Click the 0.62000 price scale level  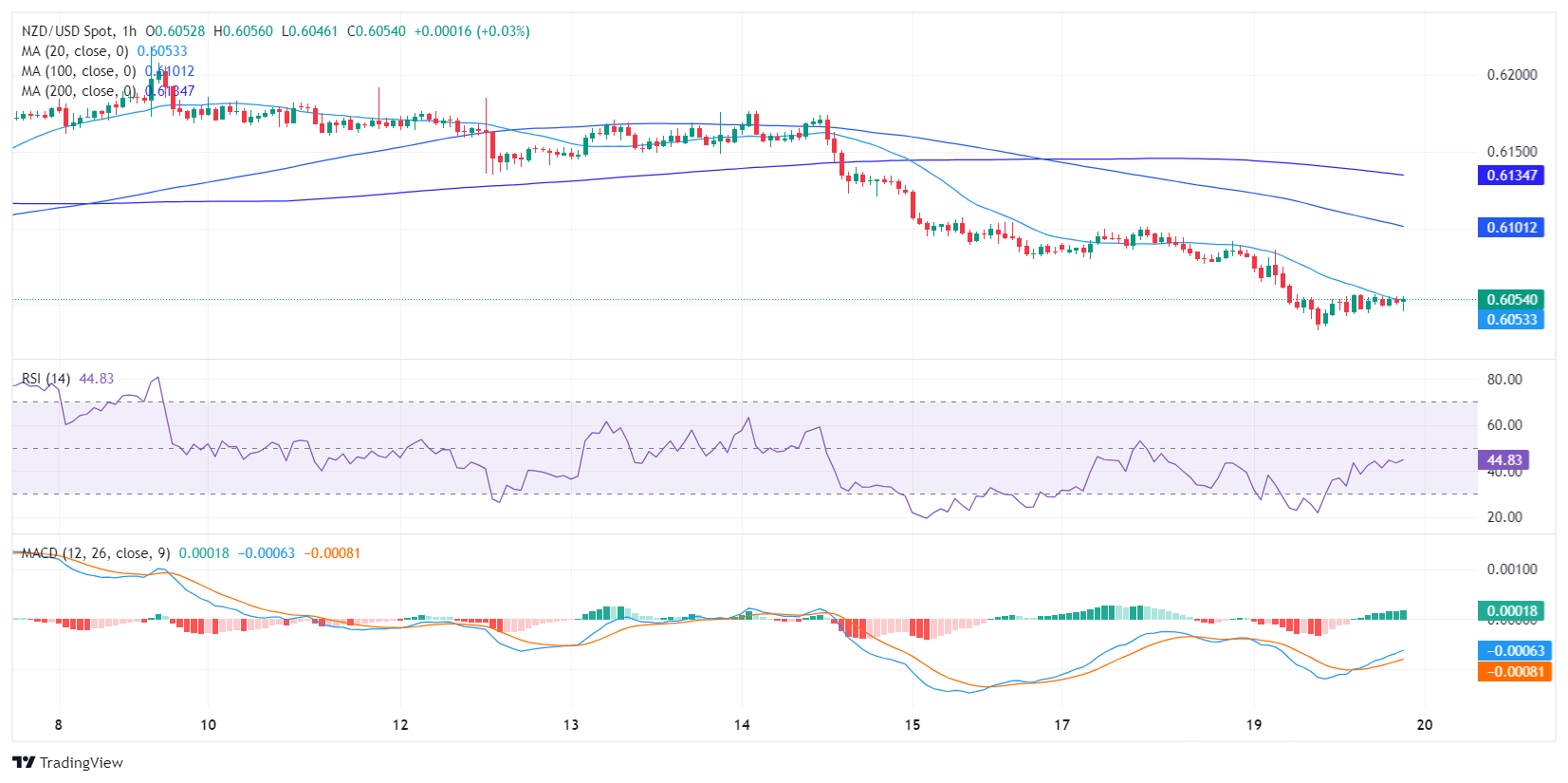1511,75
